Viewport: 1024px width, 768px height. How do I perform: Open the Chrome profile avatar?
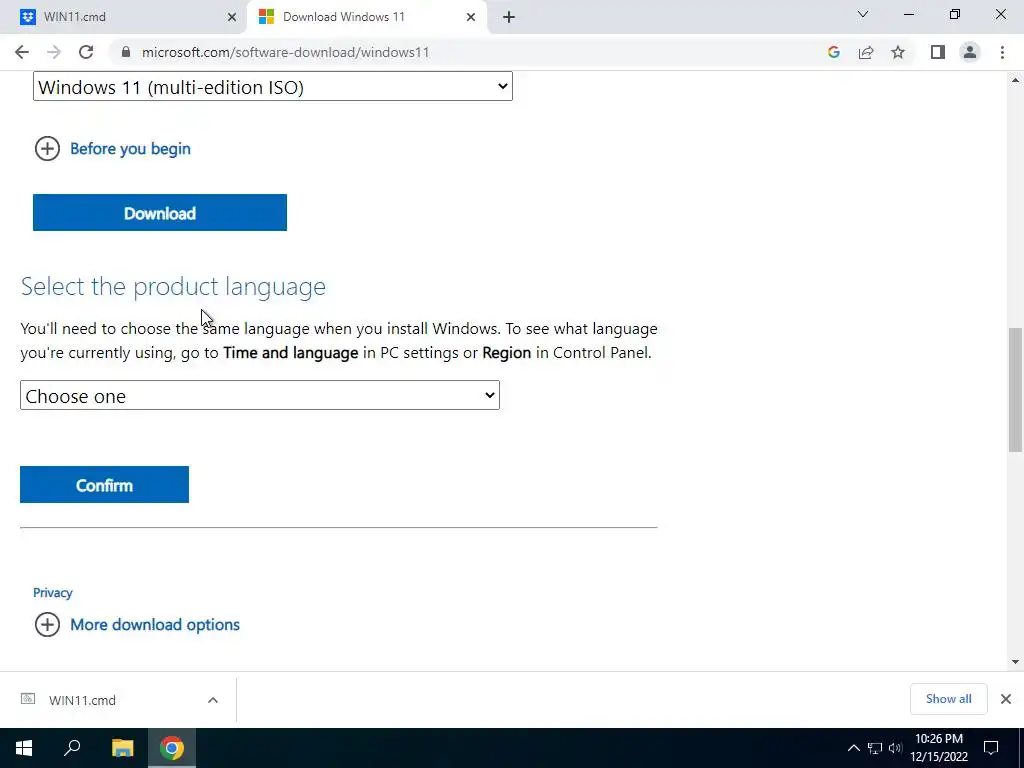coord(970,52)
